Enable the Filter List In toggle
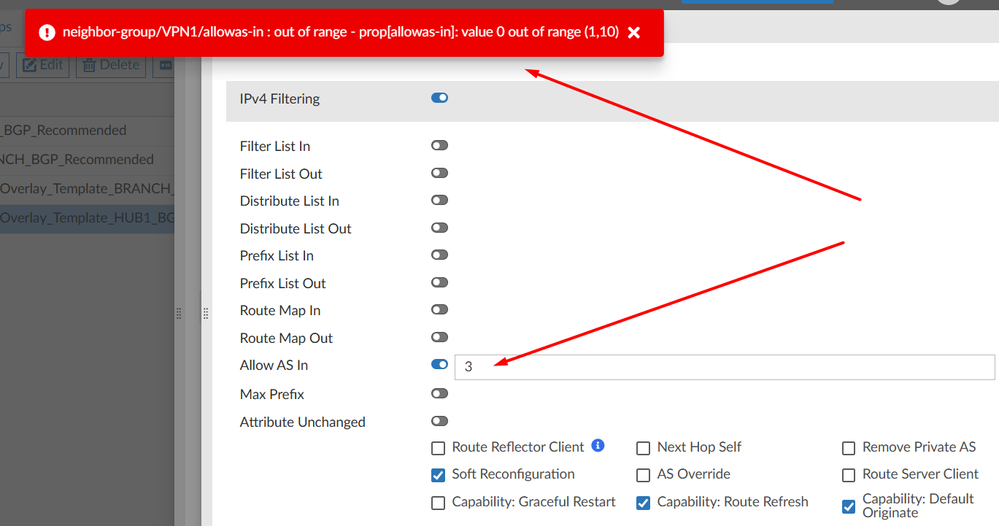Image resolution: width=999 pixels, height=526 pixels. 439,146
